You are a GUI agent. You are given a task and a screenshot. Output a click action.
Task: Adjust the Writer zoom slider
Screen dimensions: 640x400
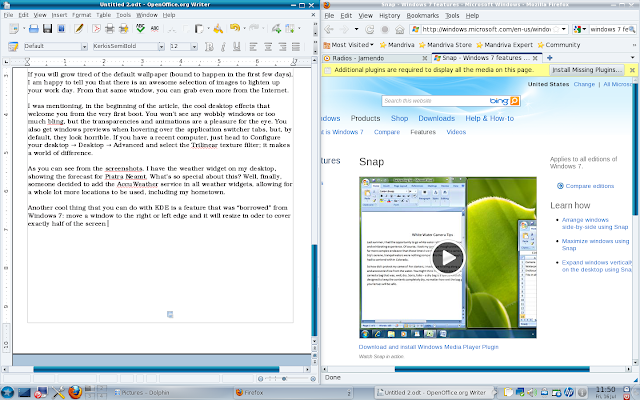tap(284, 378)
